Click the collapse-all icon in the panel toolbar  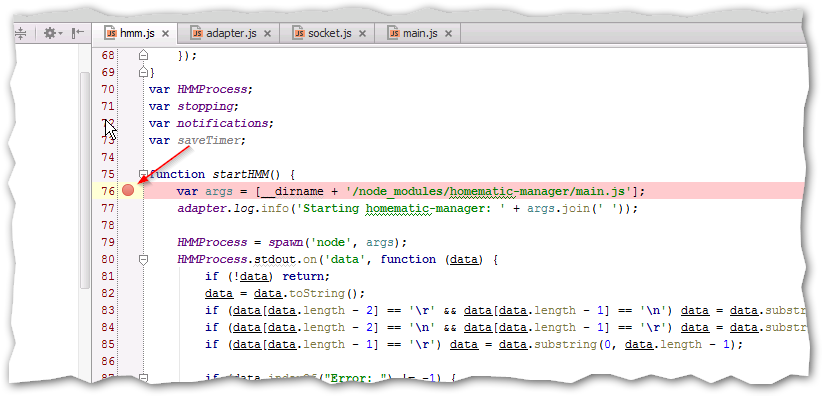point(20,34)
